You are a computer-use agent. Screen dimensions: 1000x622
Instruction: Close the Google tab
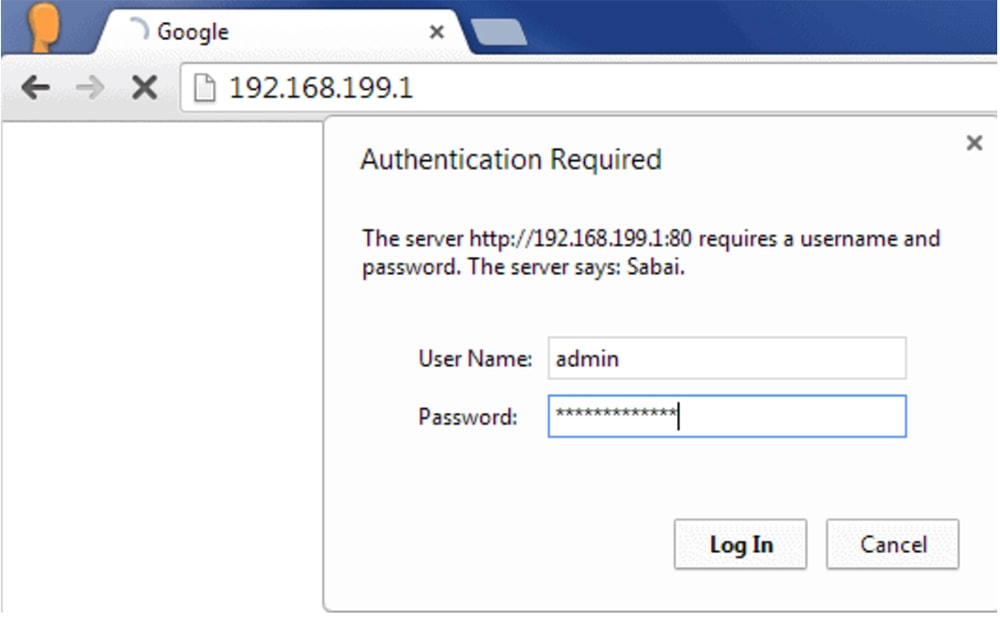pyautogui.click(x=437, y=31)
